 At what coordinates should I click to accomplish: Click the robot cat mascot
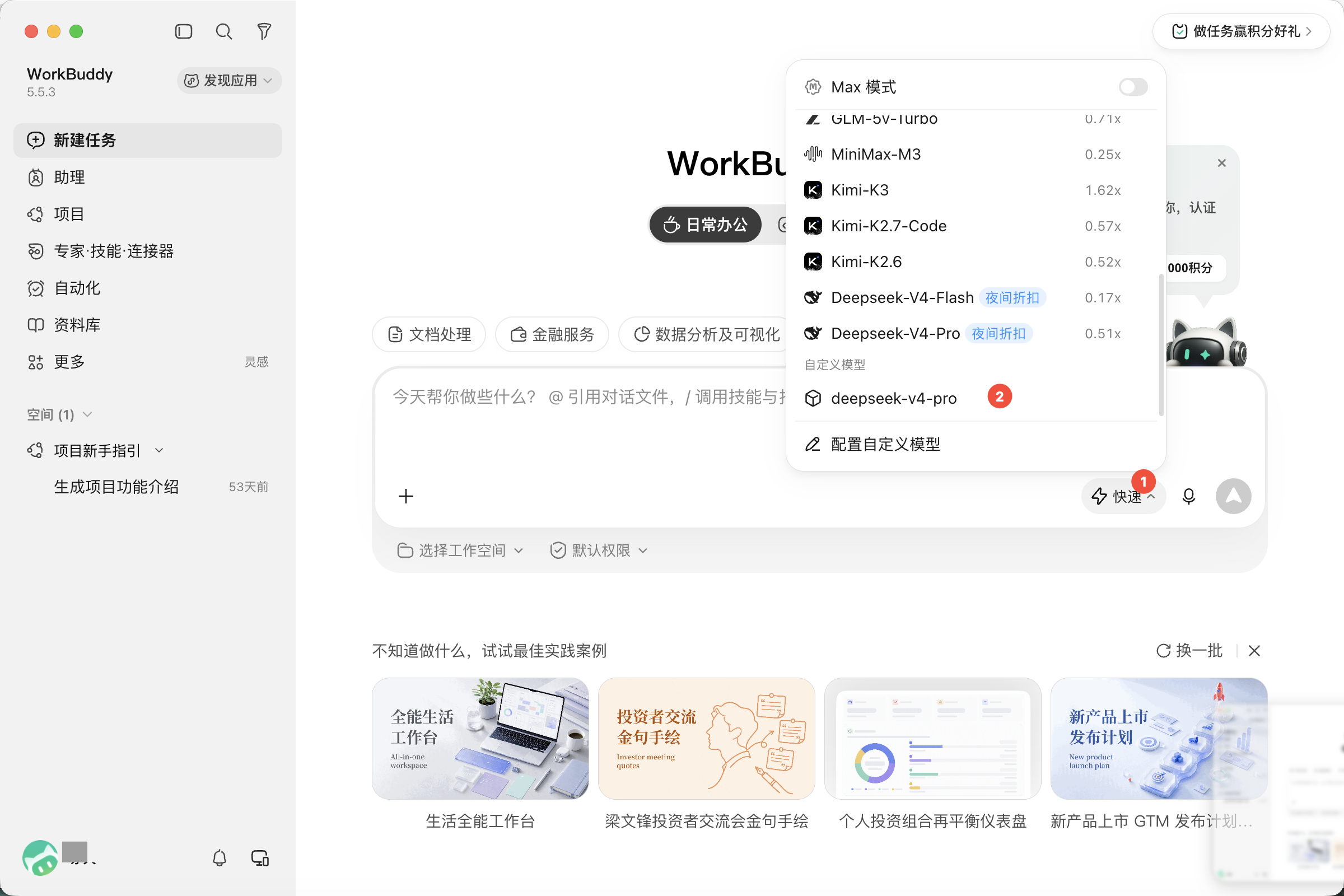[x=1206, y=343]
